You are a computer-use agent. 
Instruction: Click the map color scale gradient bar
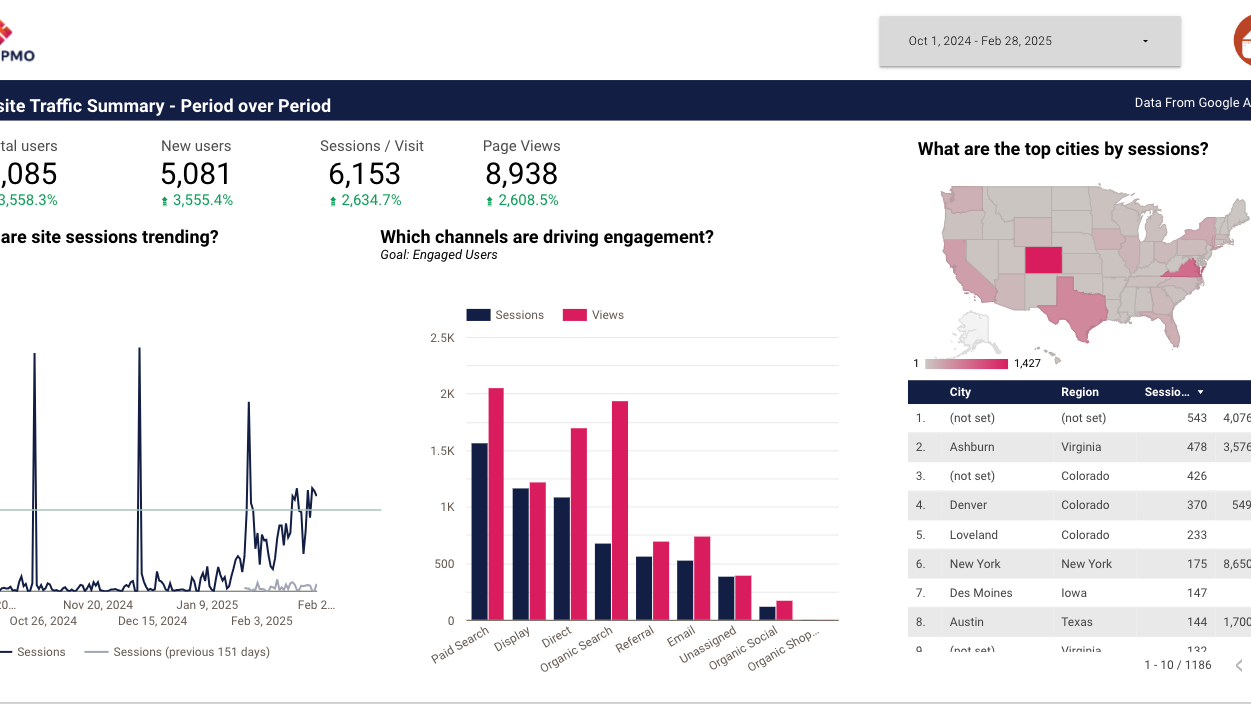point(967,364)
